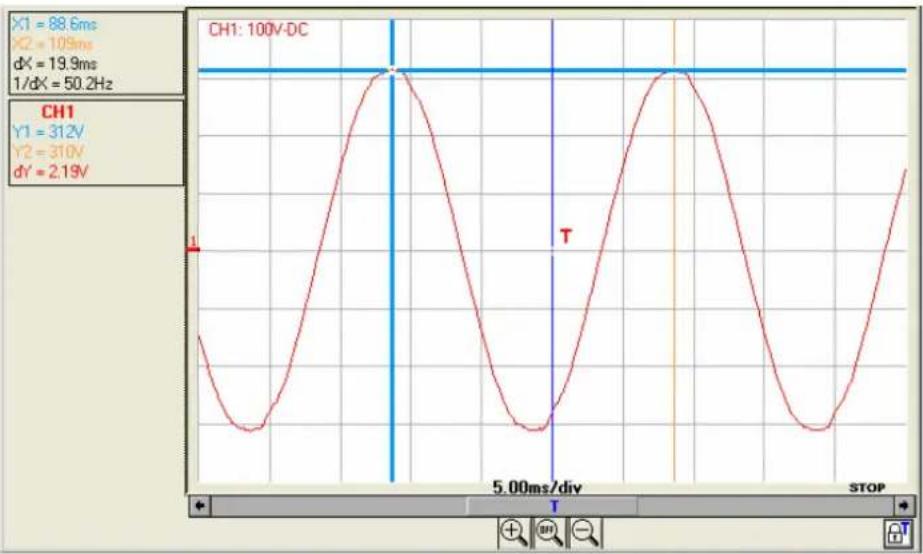The height and width of the screenshot is (554, 923).
Task: Click the Y2 = 310V readout
Action: click(48, 152)
